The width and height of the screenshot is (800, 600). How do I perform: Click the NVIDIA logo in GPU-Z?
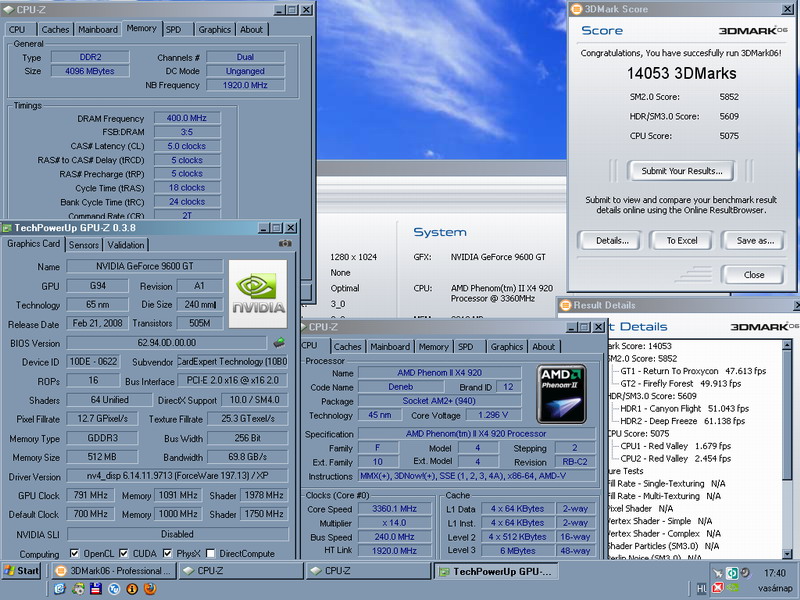[x=257, y=291]
